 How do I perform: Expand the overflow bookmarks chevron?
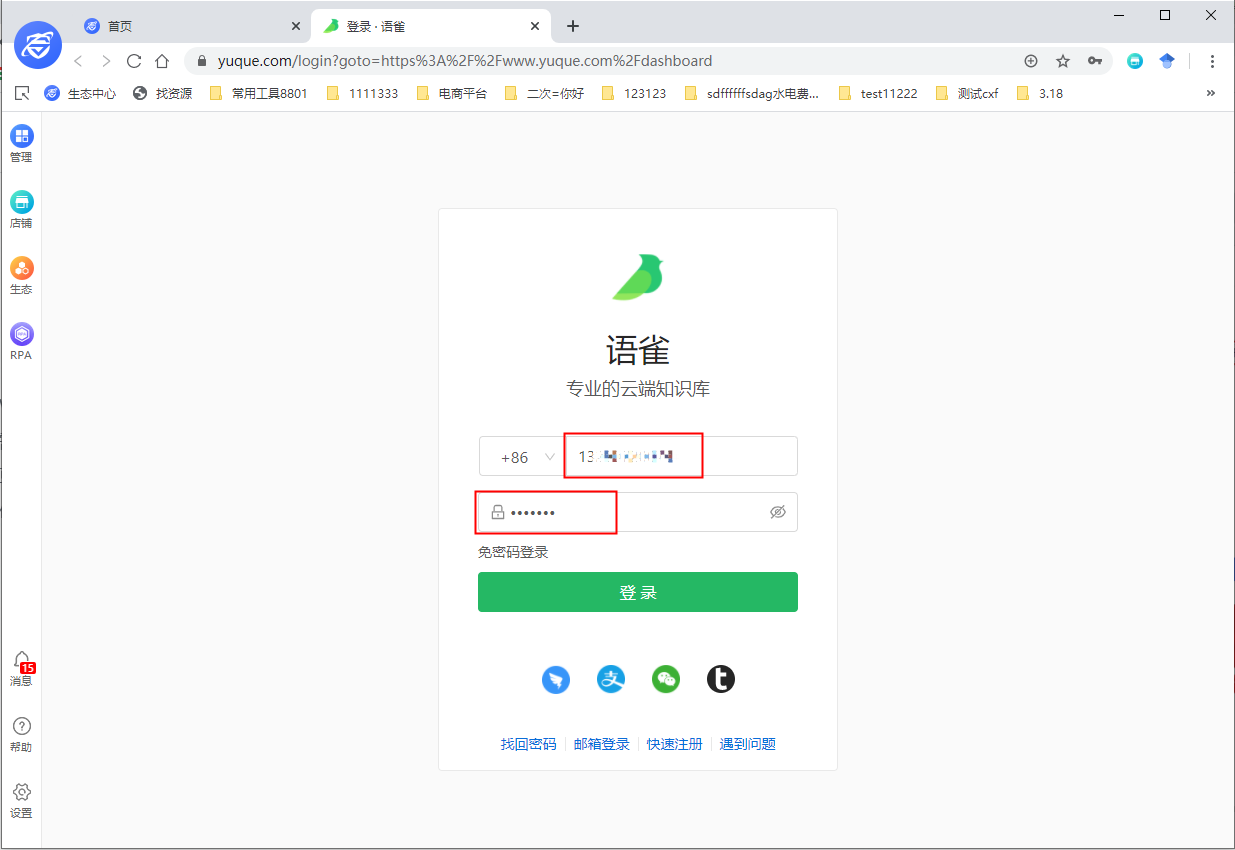click(x=1210, y=92)
